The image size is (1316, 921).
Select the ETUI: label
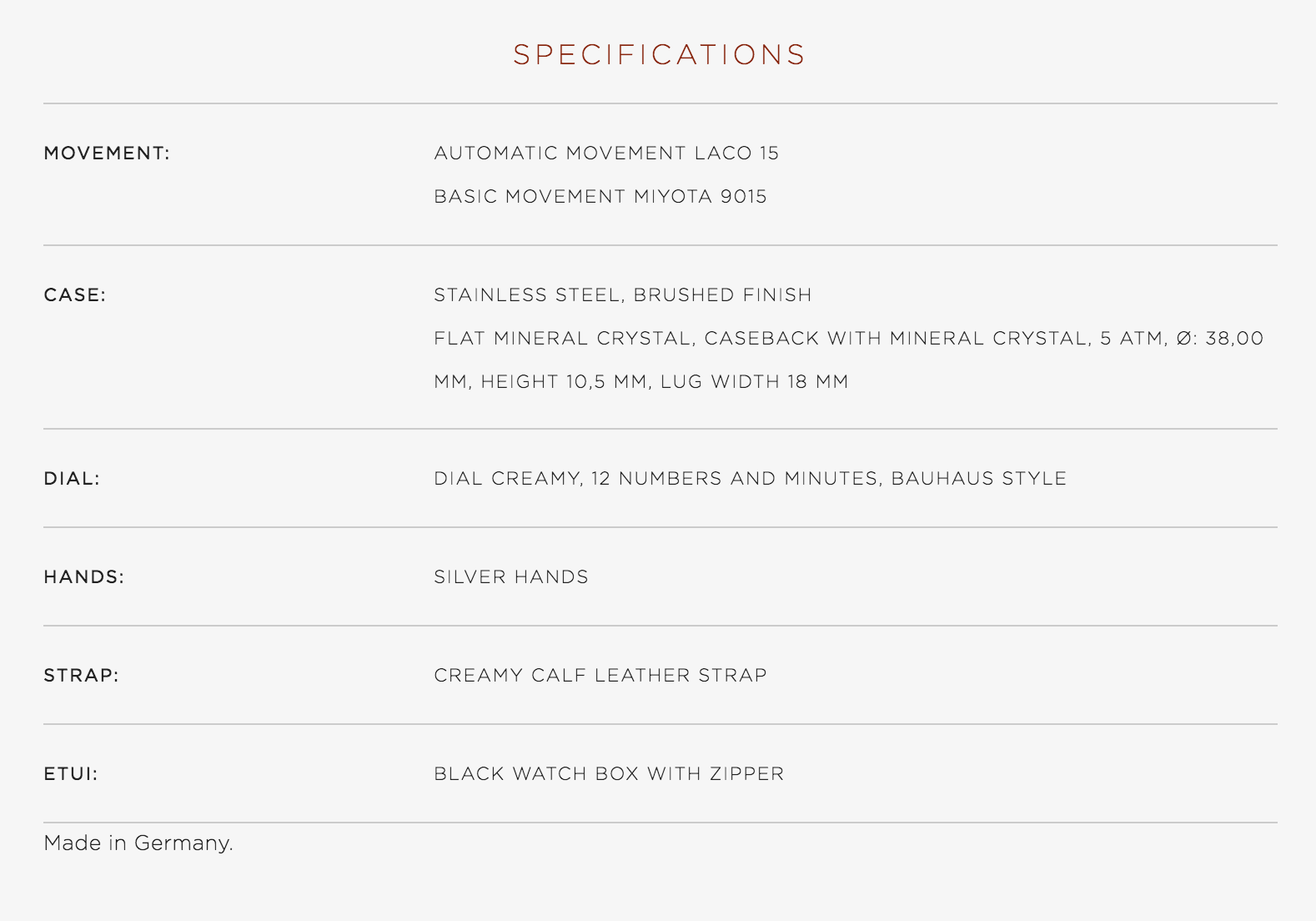pos(71,774)
